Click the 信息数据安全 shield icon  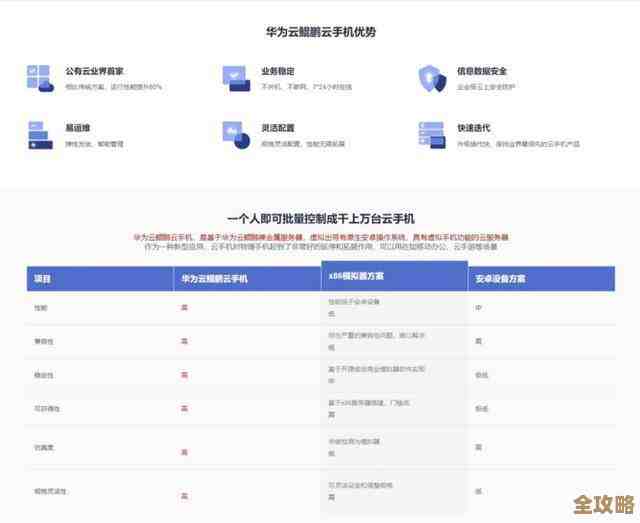pyautogui.click(x=433, y=78)
